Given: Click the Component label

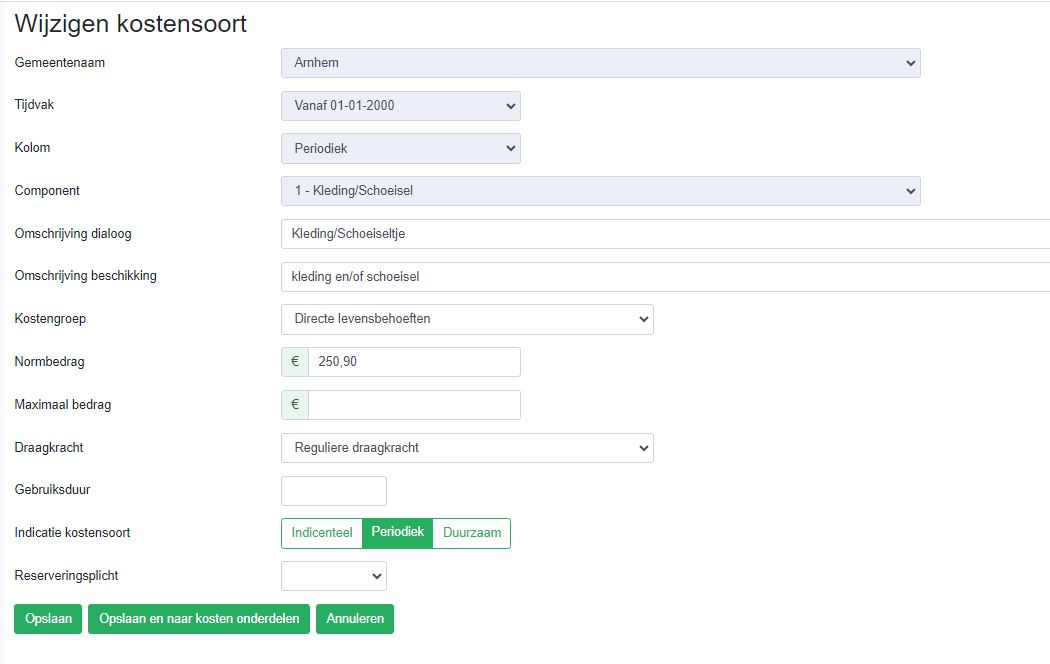Looking at the screenshot, I should (47, 191).
